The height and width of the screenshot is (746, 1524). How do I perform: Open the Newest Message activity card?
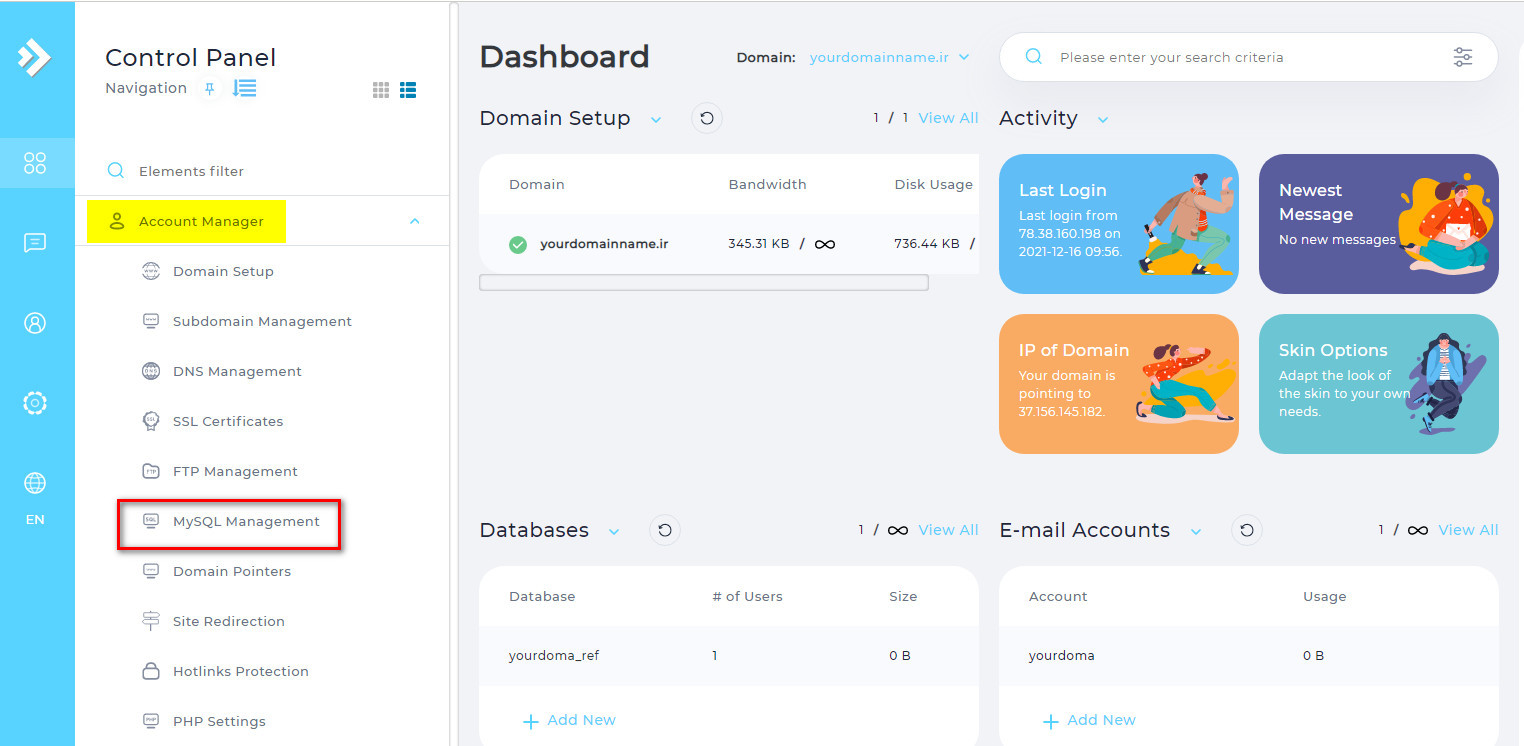[1379, 224]
